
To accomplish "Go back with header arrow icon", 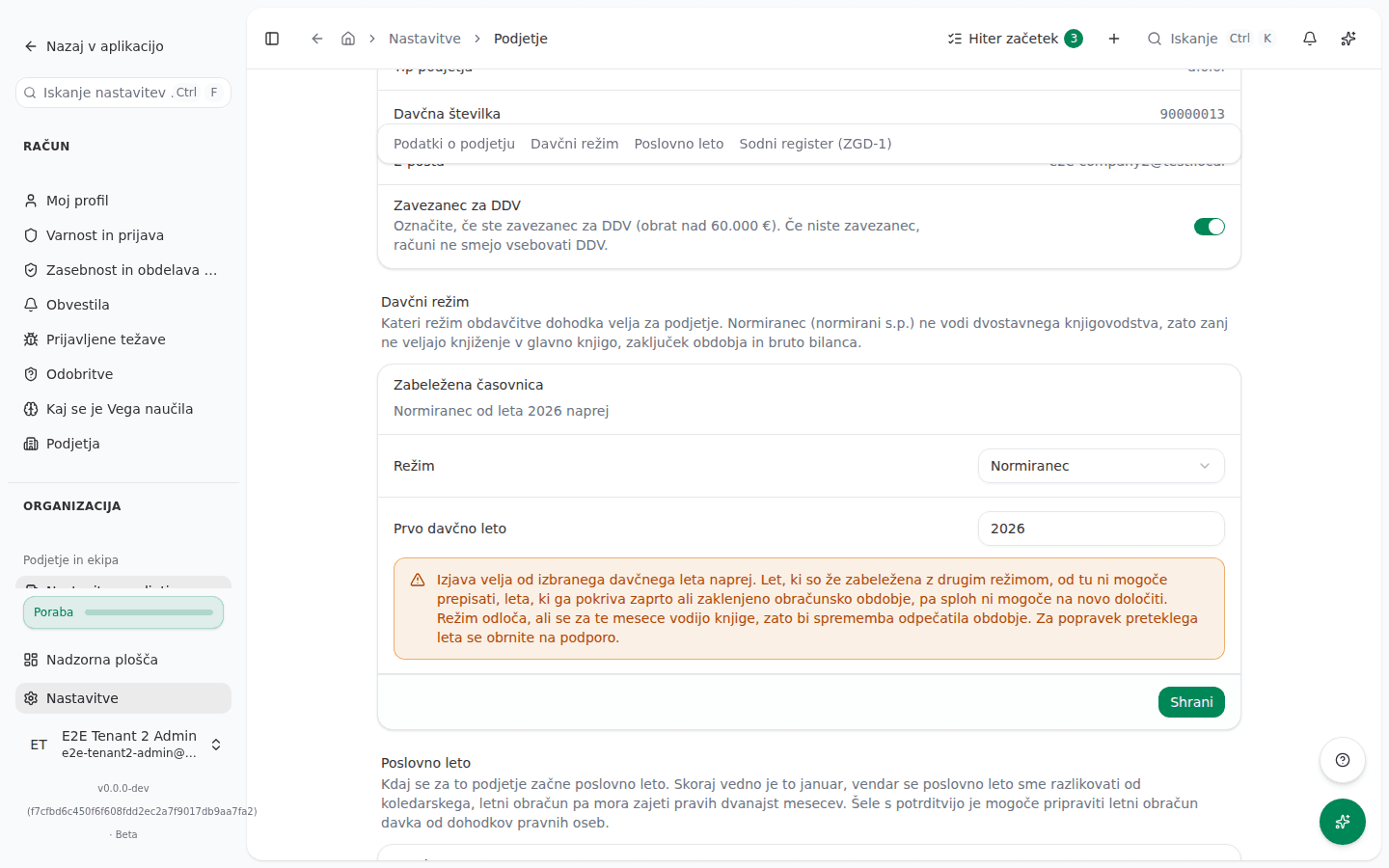I will point(316,39).
